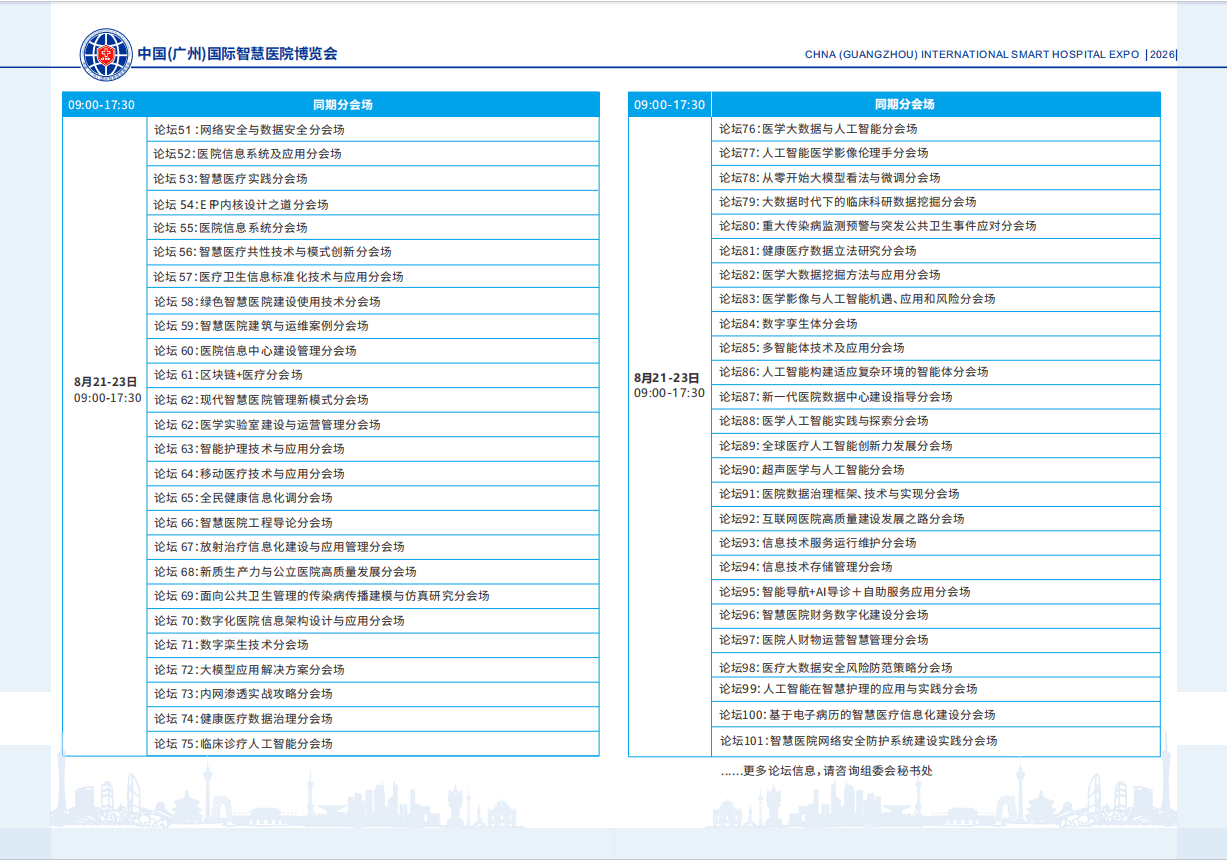Select 论坛51 网络安全与数据安全分会场 row
Image resolution: width=1227 pixels, height=860 pixels.
[x=248, y=130]
